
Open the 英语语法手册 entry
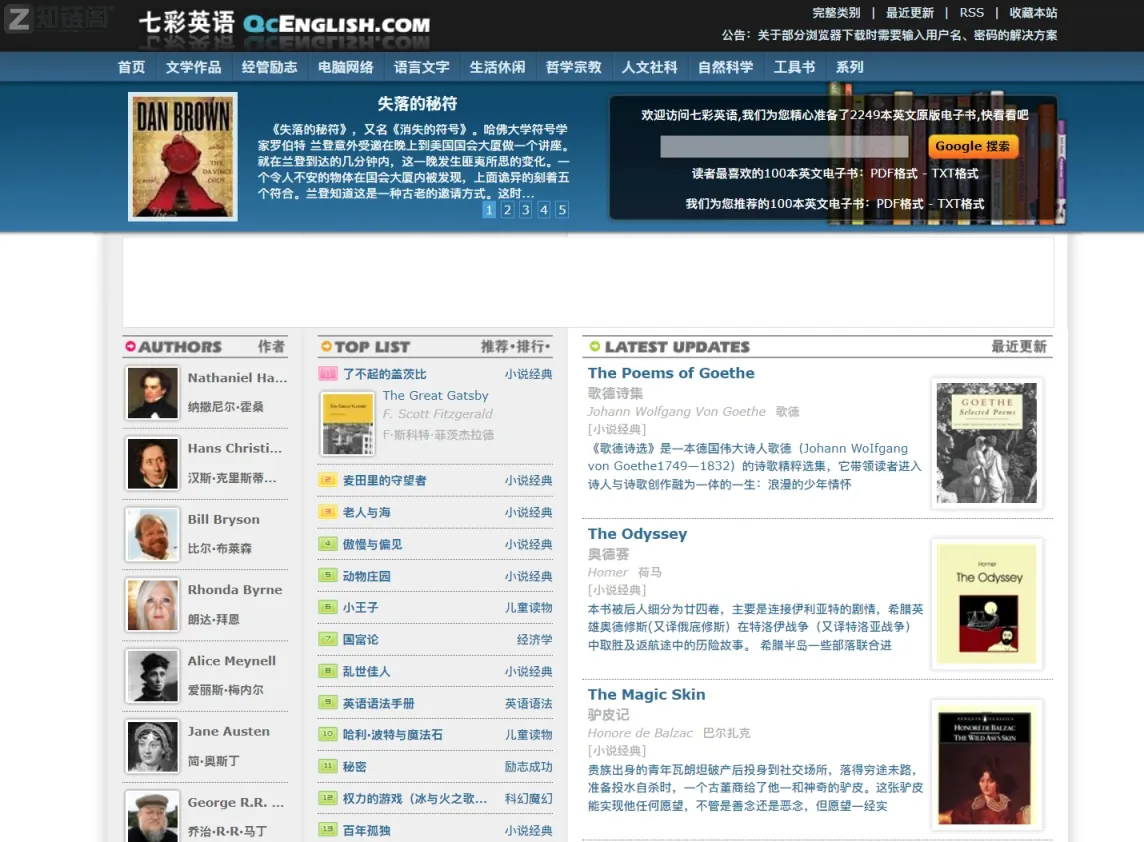point(378,704)
